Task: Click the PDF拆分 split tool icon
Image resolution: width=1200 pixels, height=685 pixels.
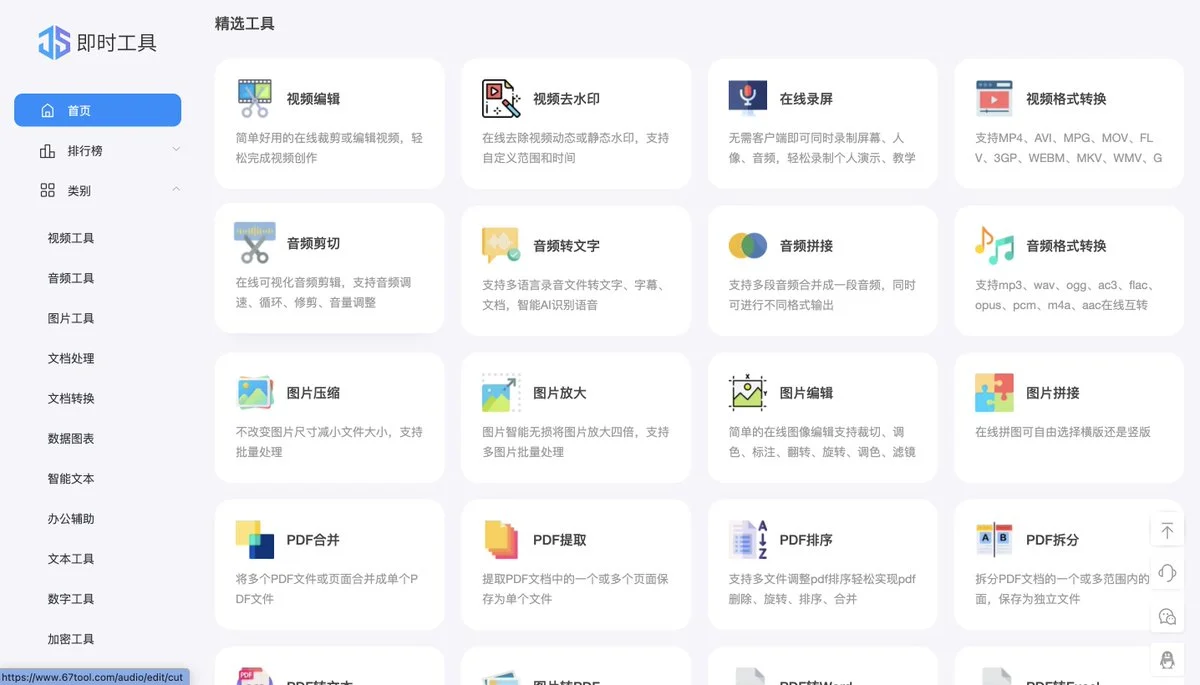Action: click(992, 539)
